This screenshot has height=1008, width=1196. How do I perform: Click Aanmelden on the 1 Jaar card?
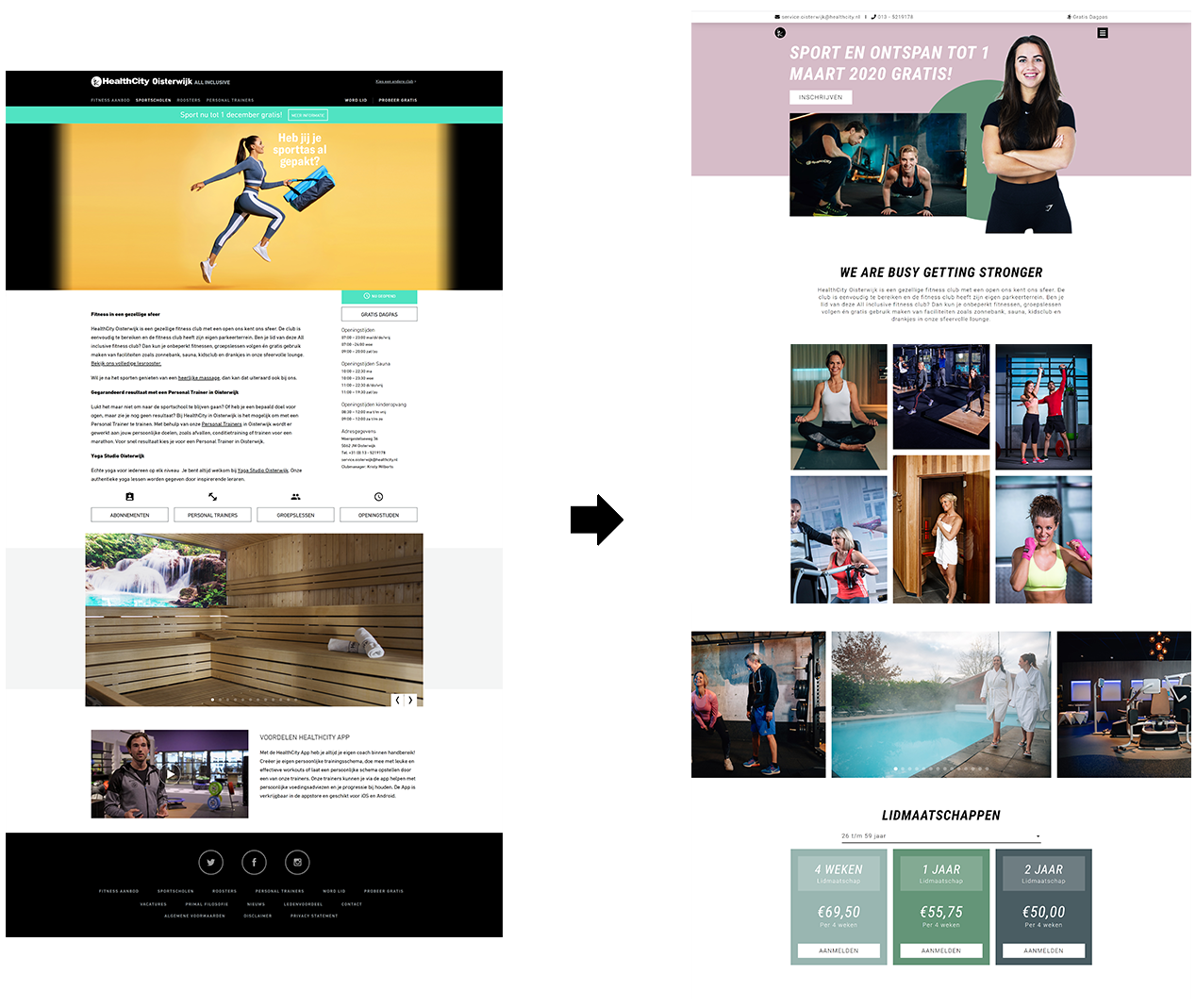pos(941,950)
